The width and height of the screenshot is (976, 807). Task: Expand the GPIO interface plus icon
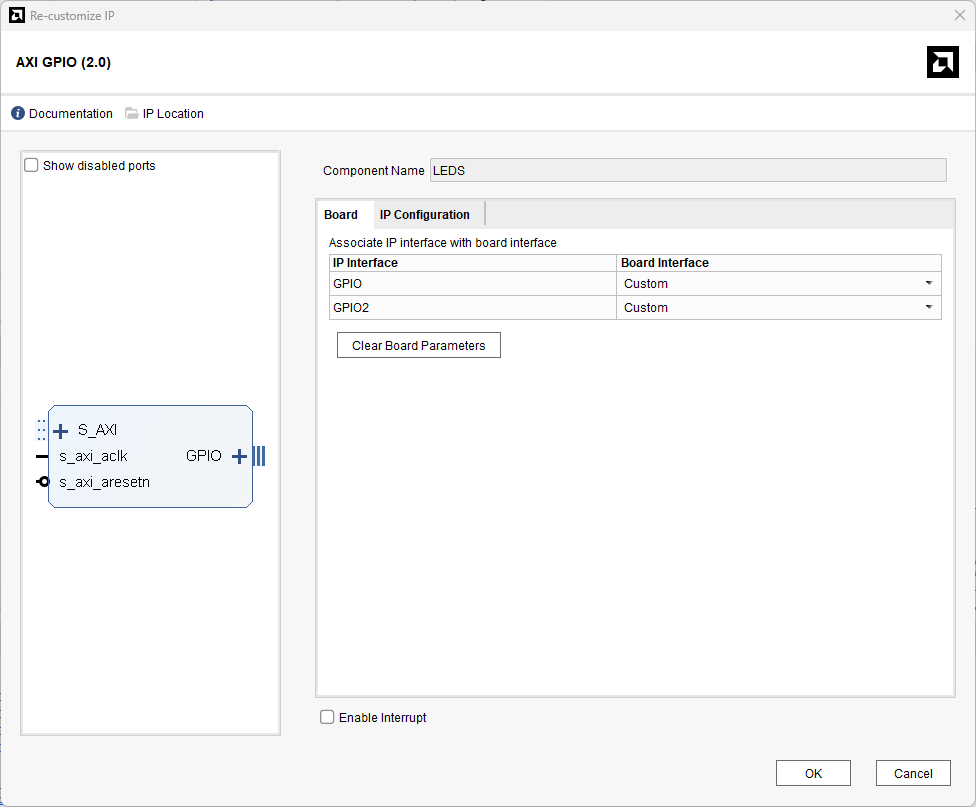click(239, 456)
